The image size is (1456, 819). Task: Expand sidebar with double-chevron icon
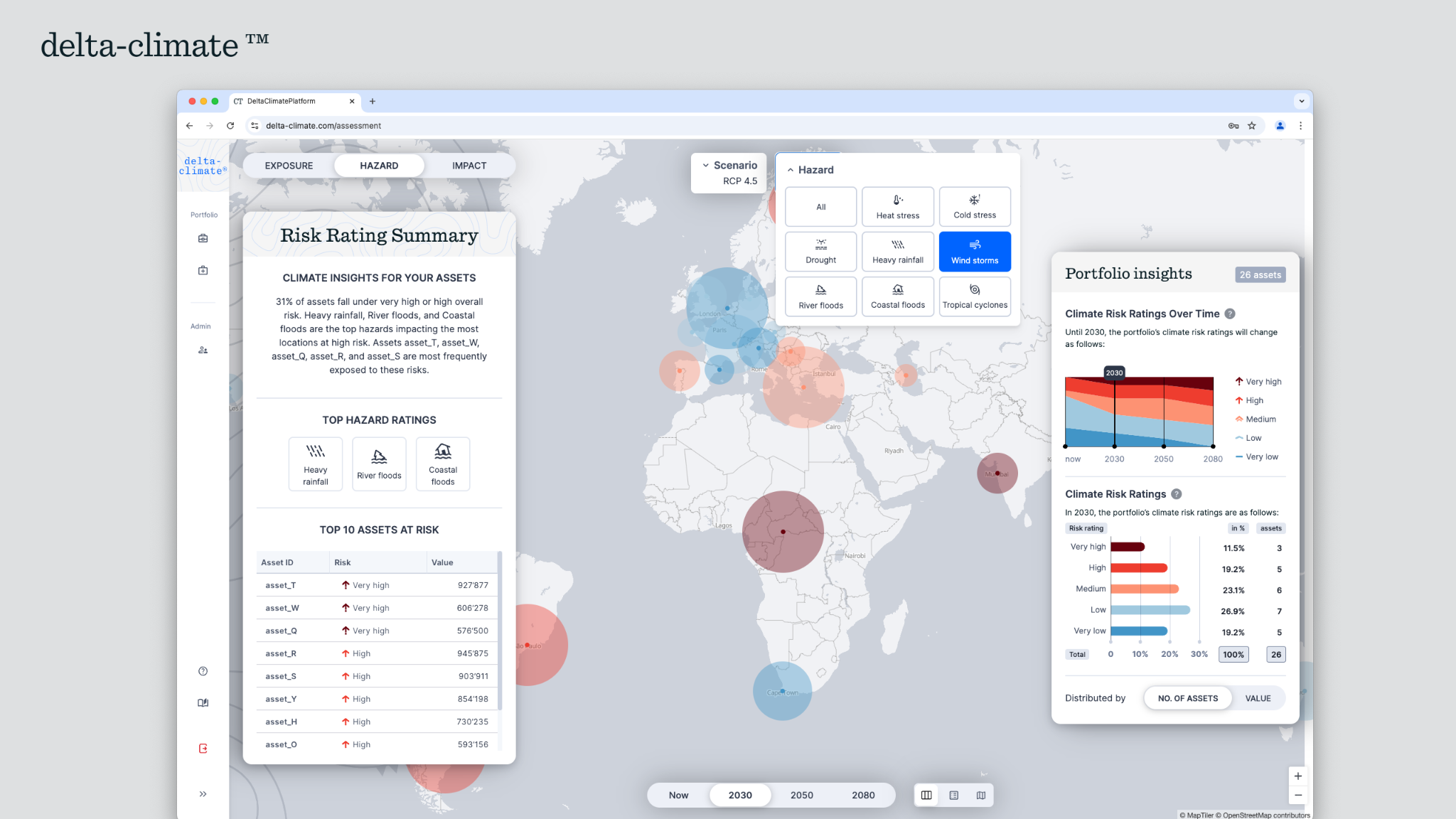pyautogui.click(x=203, y=794)
